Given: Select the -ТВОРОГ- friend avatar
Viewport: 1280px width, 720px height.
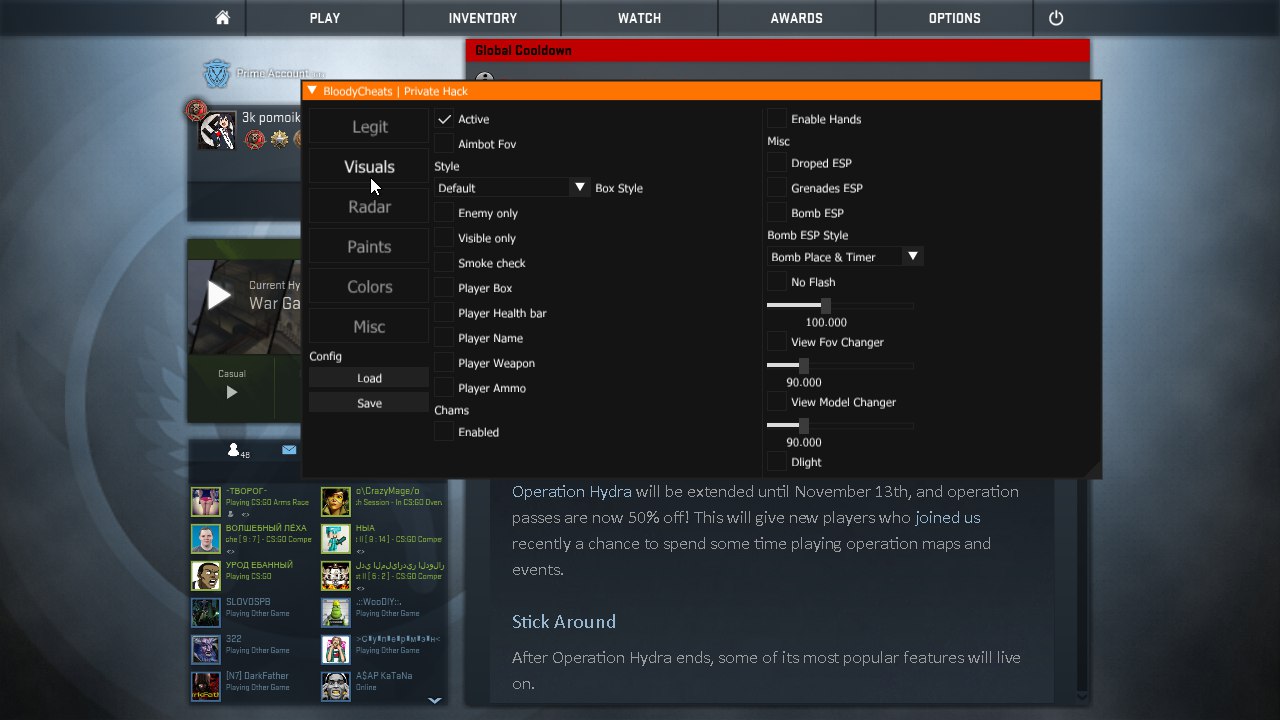Looking at the screenshot, I should pos(206,502).
